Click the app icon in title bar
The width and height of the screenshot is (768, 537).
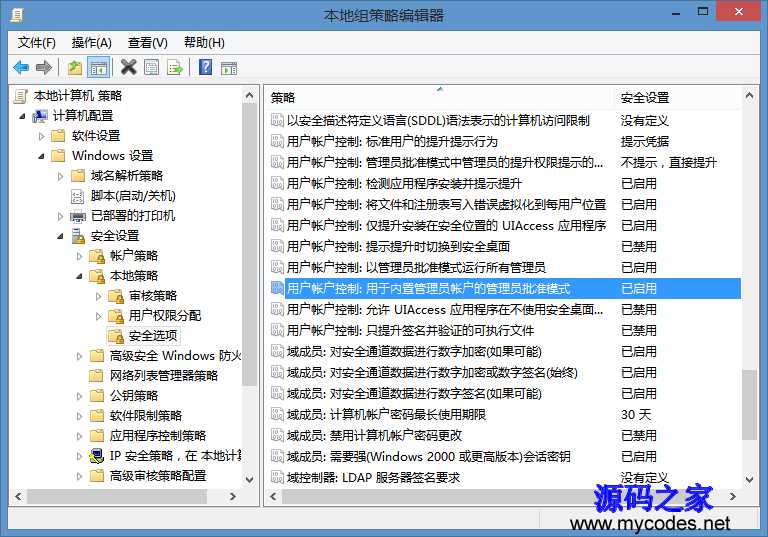click(x=17, y=15)
